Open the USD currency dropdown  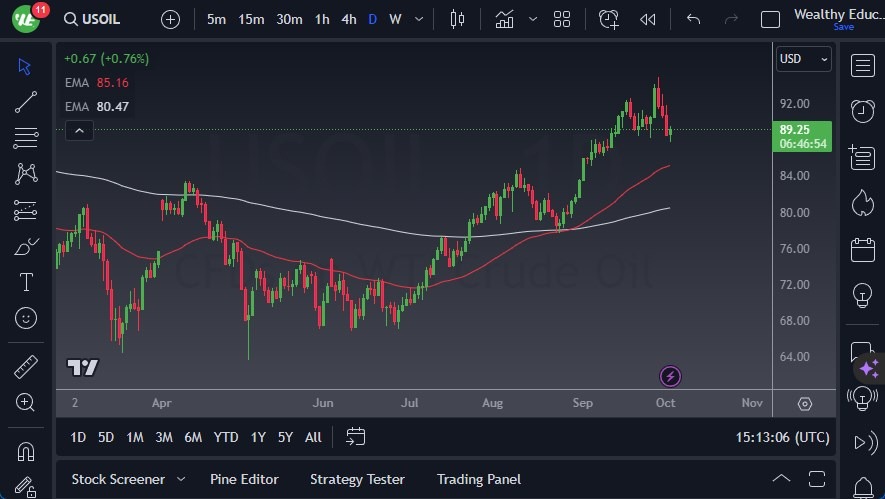803,59
